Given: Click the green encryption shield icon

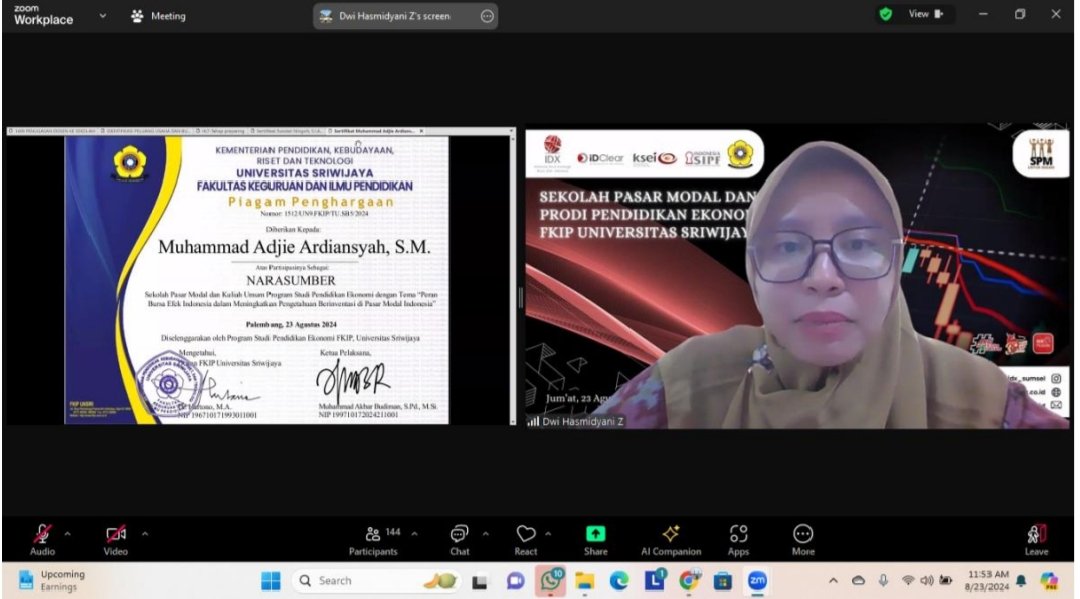Looking at the screenshot, I should (885, 14).
